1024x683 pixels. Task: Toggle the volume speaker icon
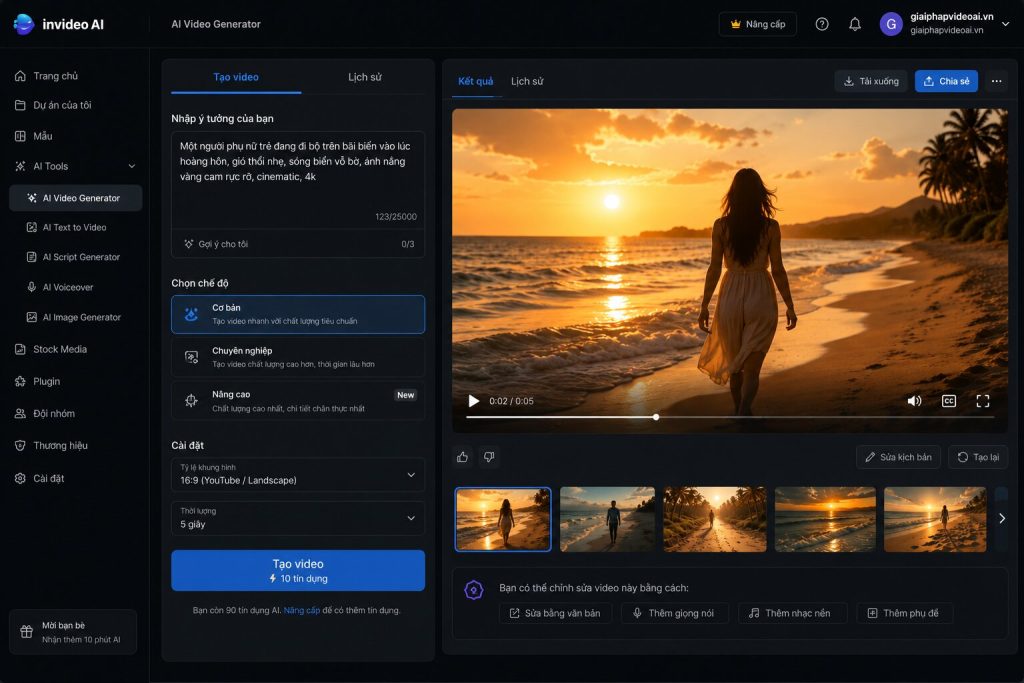(x=914, y=401)
